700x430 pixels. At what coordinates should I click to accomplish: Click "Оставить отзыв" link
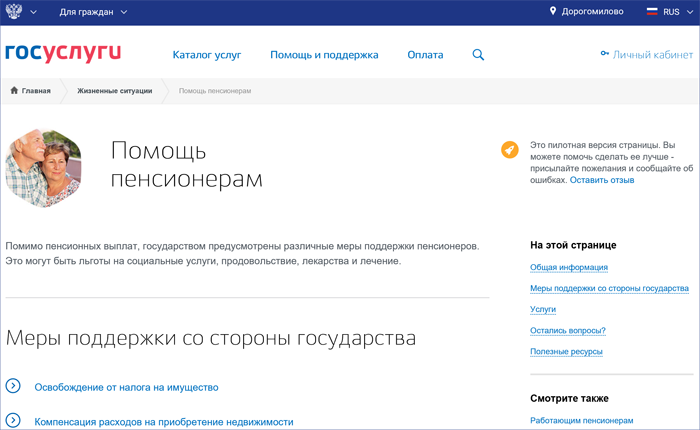tap(602, 180)
